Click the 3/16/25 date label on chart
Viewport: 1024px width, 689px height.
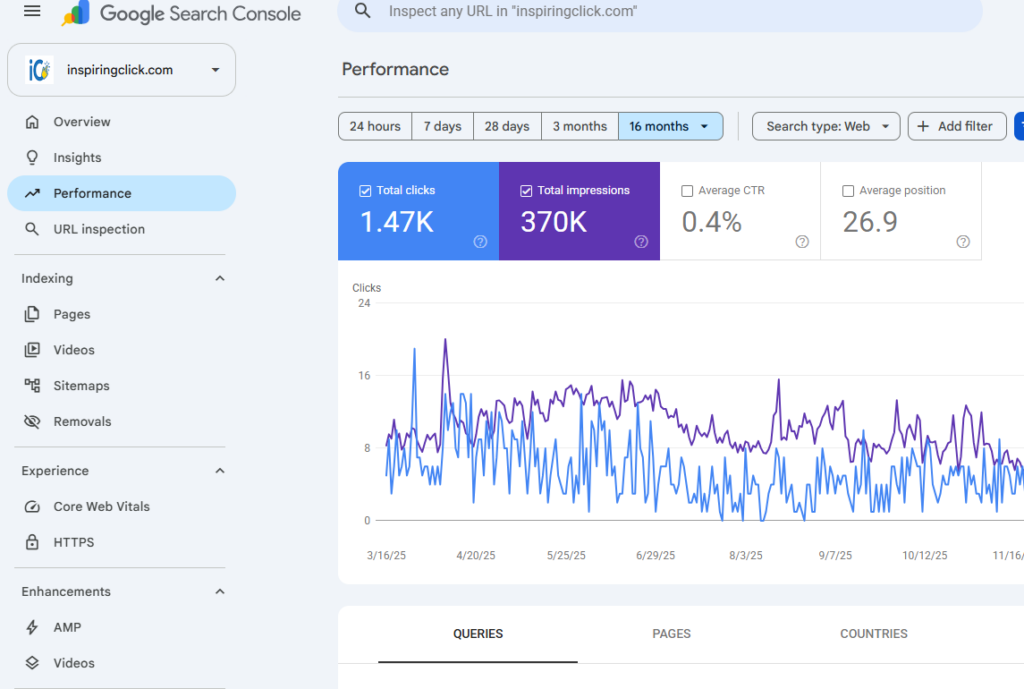tap(386, 556)
